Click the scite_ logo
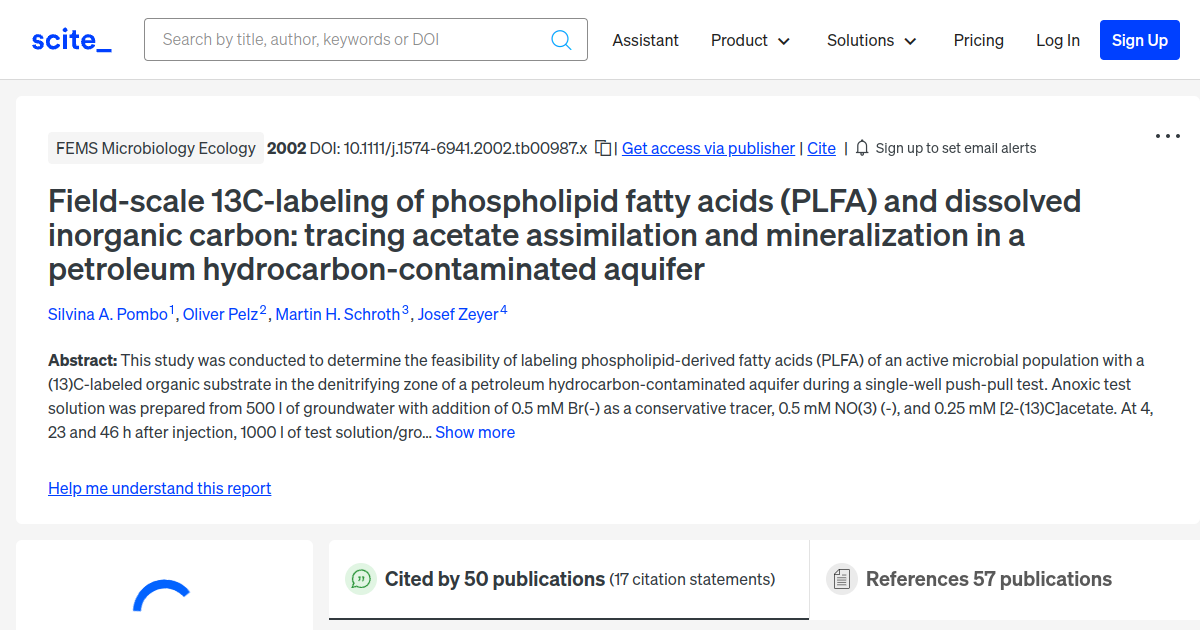Viewport: 1200px width, 630px height. pyautogui.click(x=71, y=40)
